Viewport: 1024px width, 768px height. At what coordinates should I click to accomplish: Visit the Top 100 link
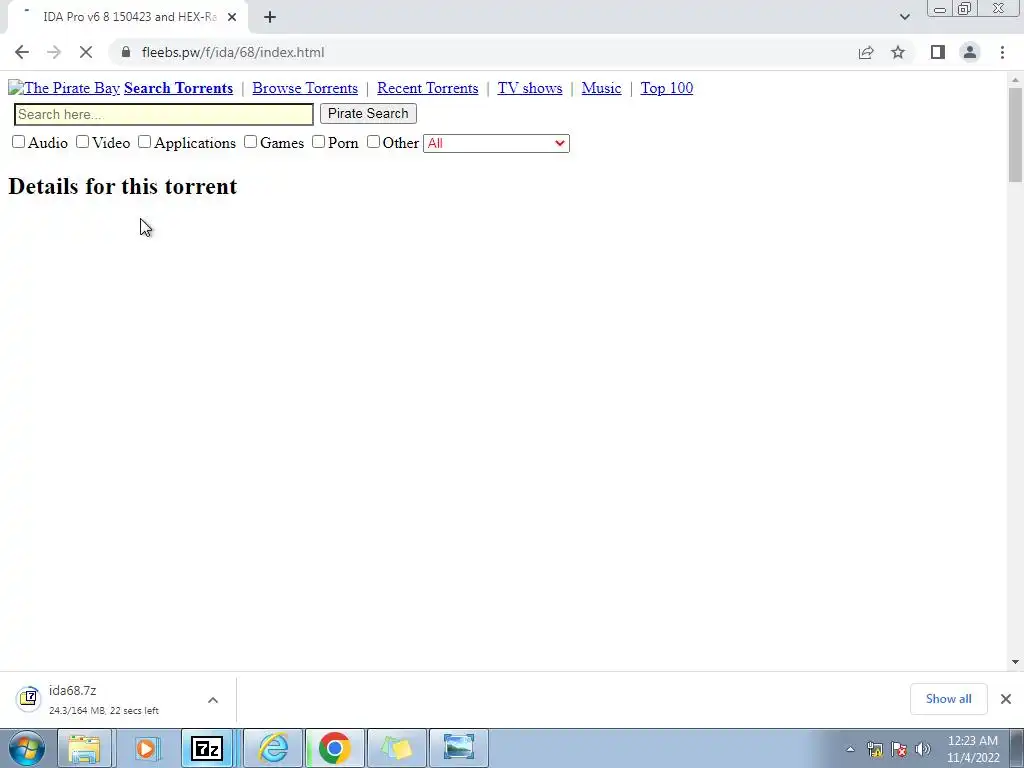(667, 88)
